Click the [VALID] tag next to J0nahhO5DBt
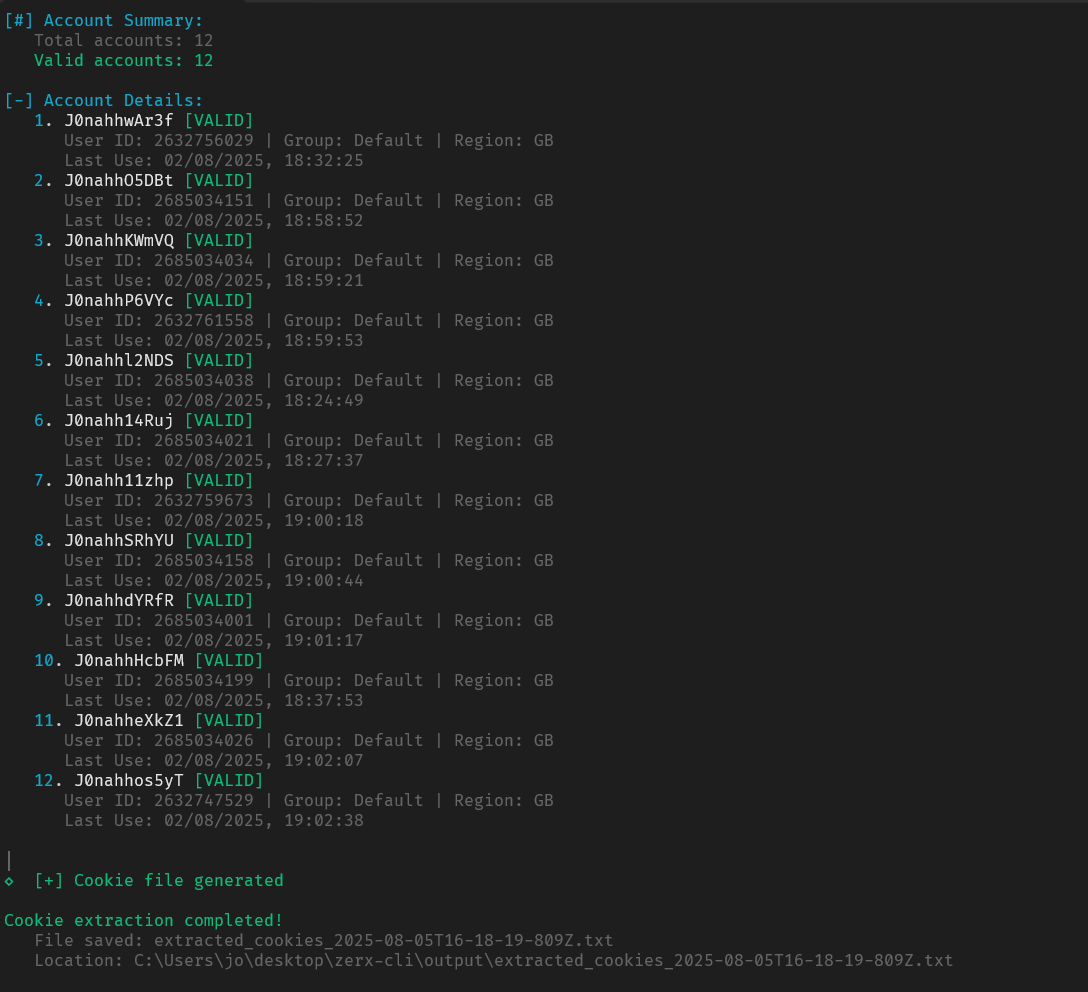The width and height of the screenshot is (1088, 992). 218,180
